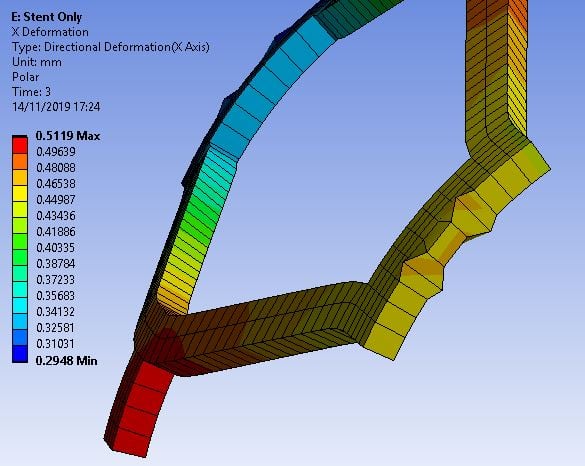Click the 0.46538 legend value
585x466 pixels.
point(56,184)
